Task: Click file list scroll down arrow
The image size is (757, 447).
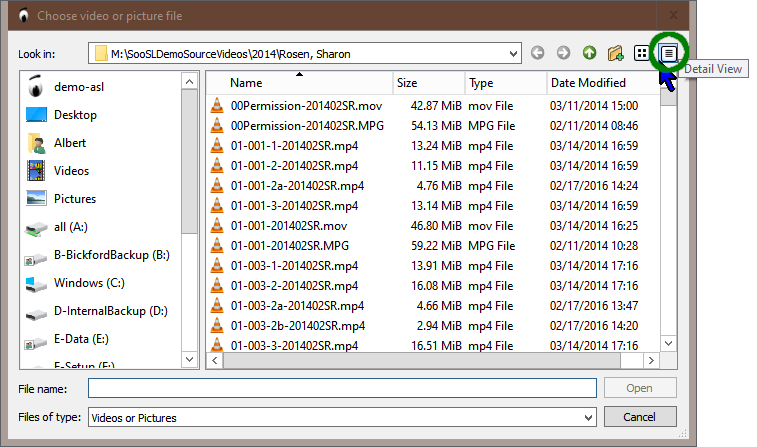Action: click(669, 344)
